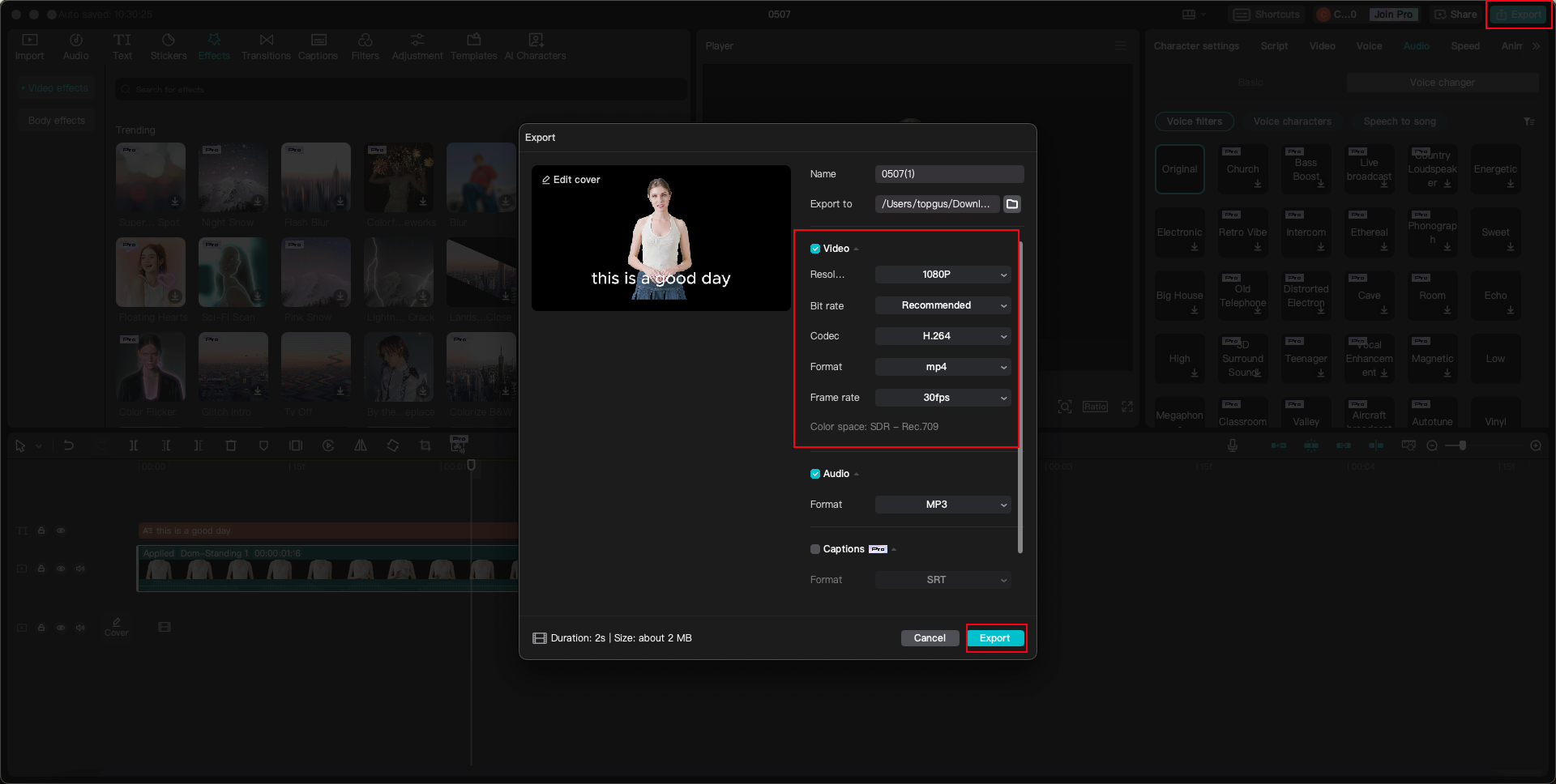Click the timeline zoom in magnifier

(x=1536, y=445)
